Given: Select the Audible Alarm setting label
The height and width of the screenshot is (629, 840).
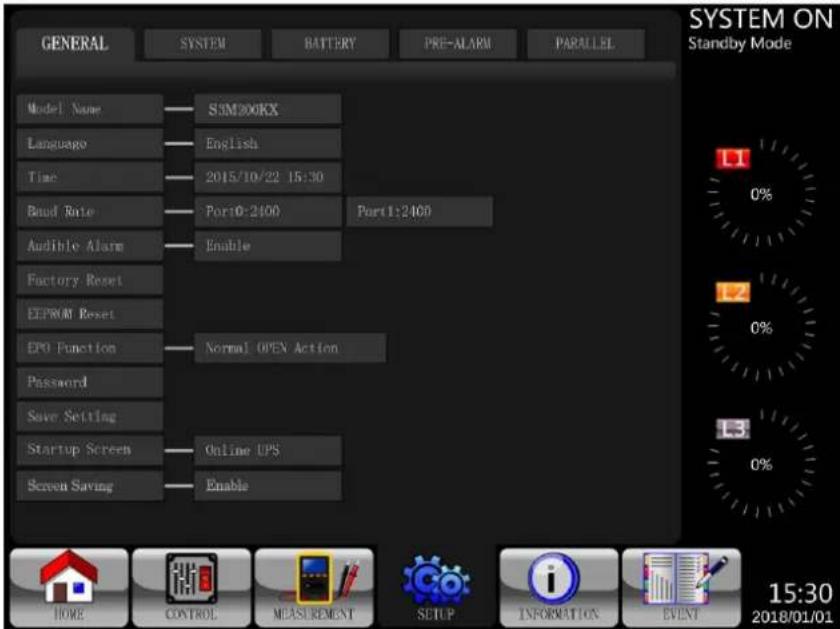Looking at the screenshot, I should (x=89, y=245).
